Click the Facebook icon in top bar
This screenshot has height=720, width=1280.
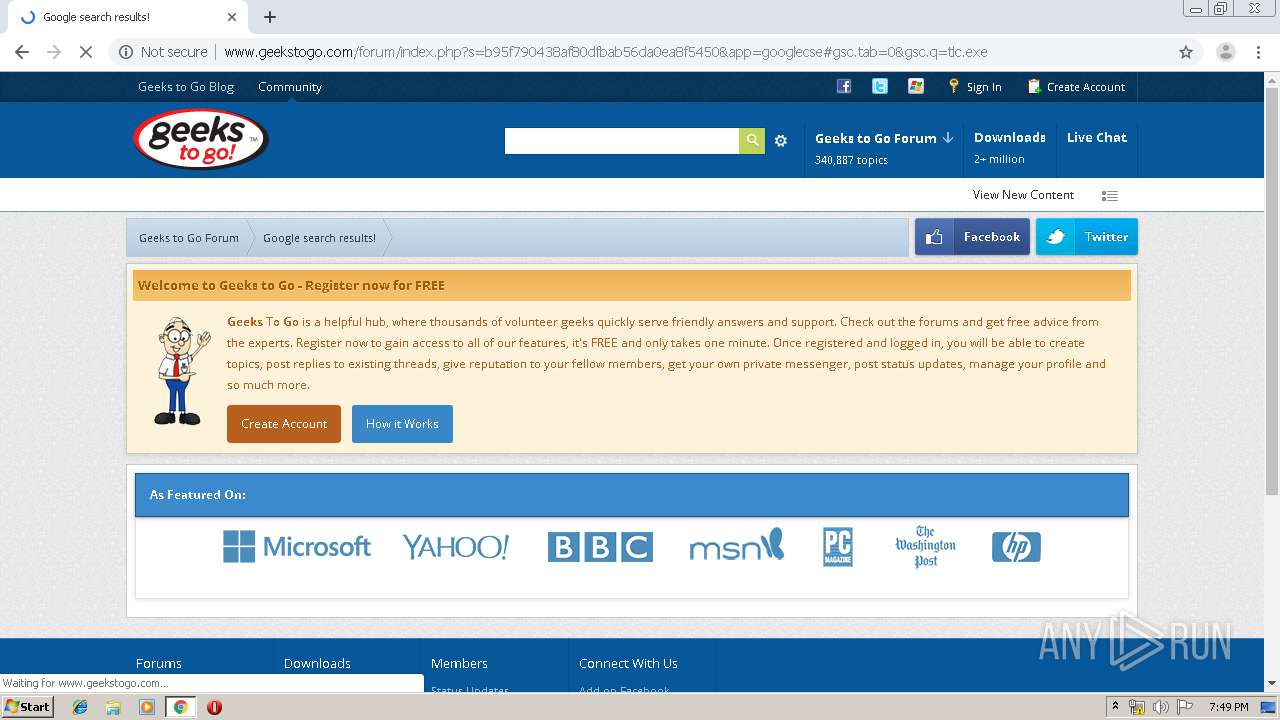click(x=844, y=86)
